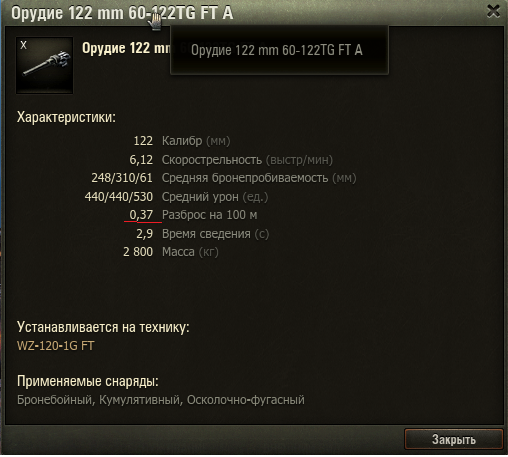Open the WZ-120-1G FT vehicle link

(x=56, y=346)
